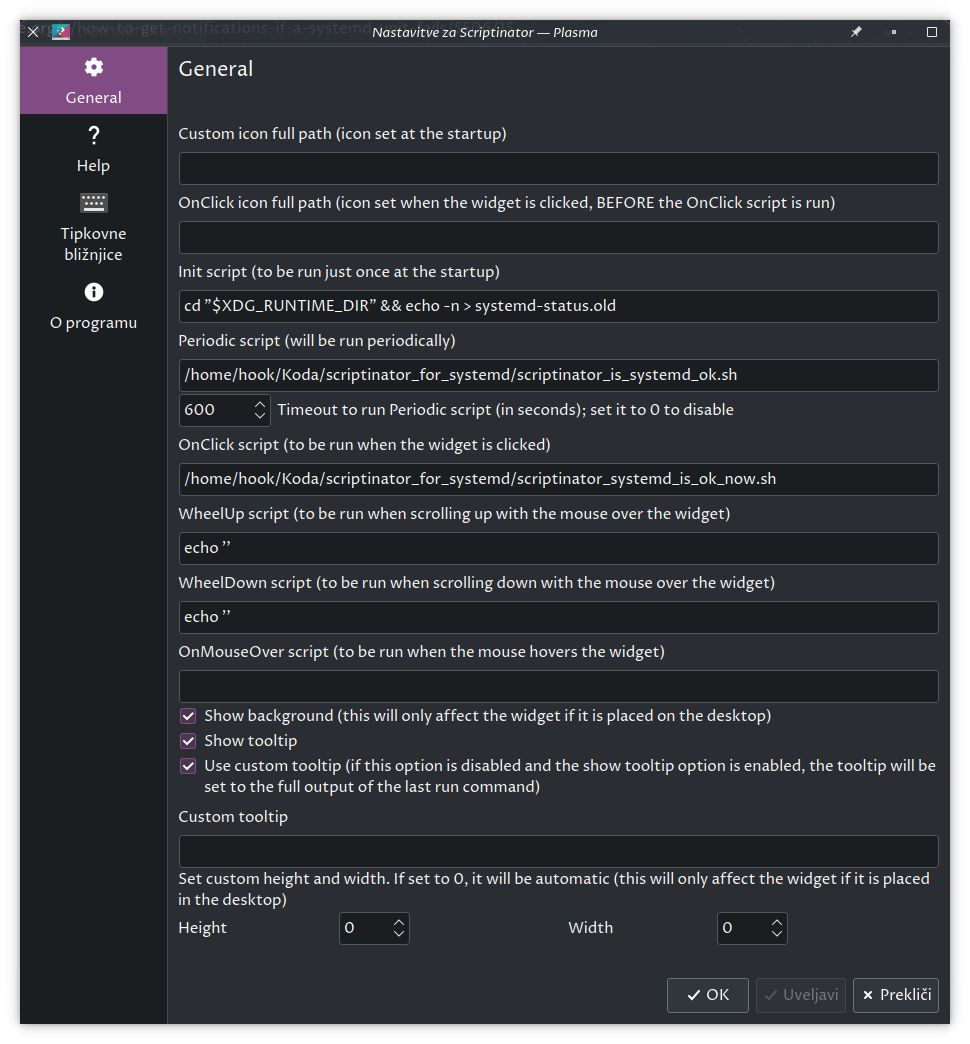This screenshot has height=1044, width=970.
Task: Click the Uveljavi apply button
Action: (x=801, y=995)
